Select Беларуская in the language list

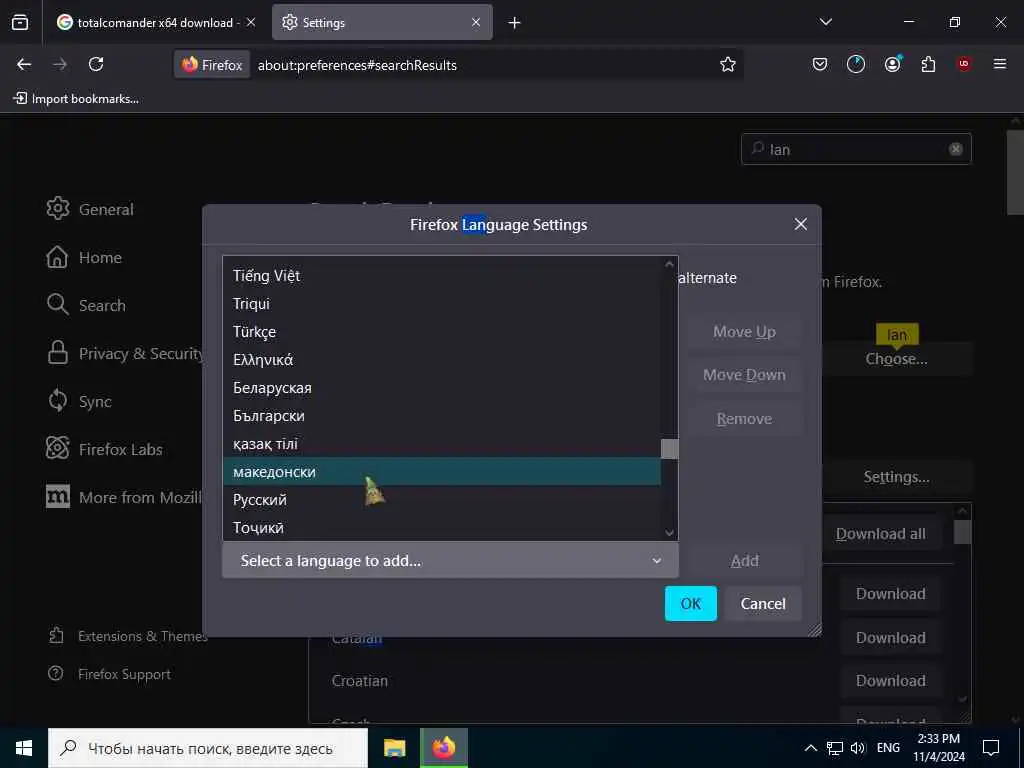coord(441,388)
